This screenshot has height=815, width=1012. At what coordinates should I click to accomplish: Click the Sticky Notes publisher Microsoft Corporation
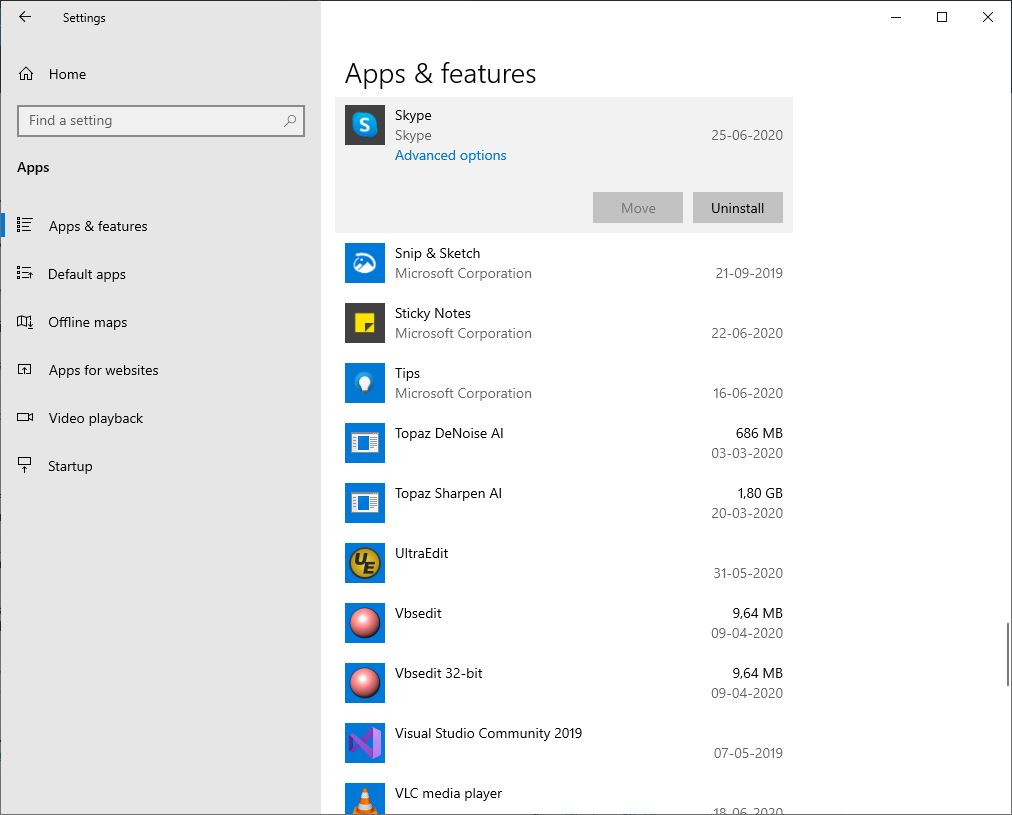463,333
